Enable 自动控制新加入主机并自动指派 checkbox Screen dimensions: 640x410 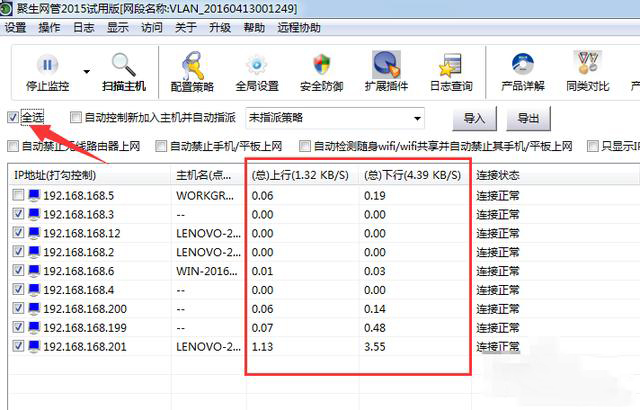tap(76, 118)
